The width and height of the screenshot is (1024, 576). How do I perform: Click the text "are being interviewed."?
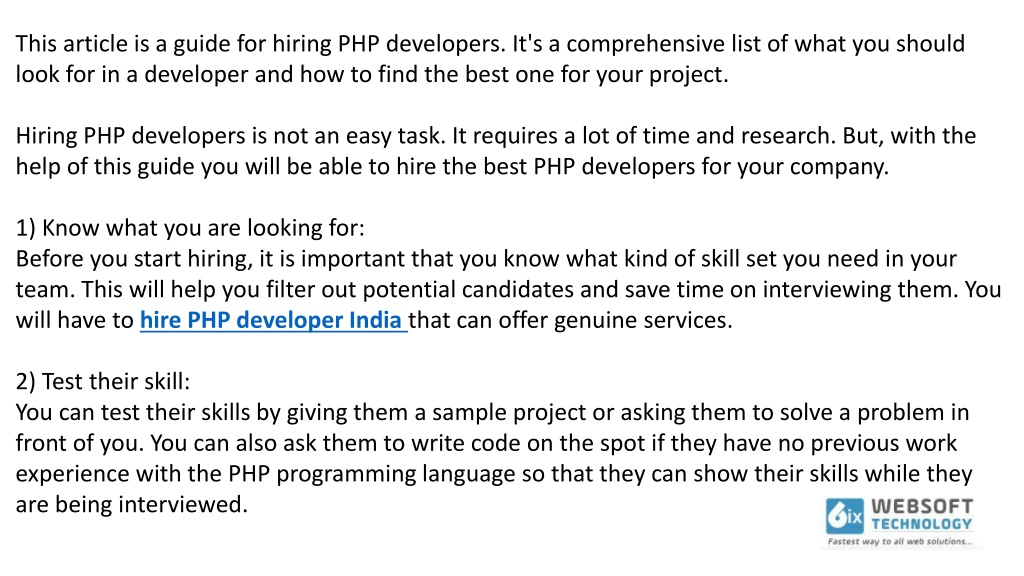coord(132,504)
